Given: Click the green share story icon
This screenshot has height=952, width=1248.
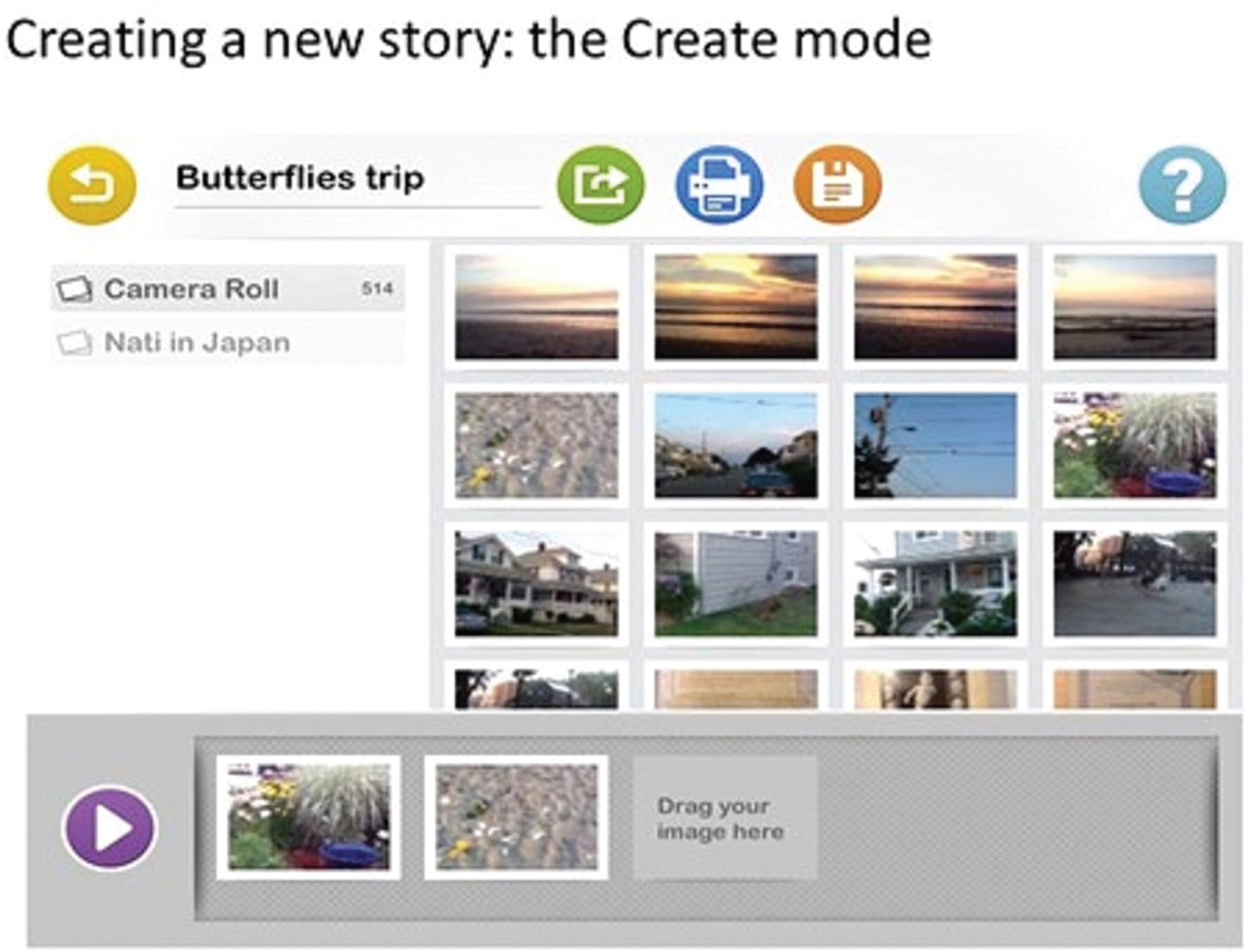Looking at the screenshot, I should [x=601, y=185].
